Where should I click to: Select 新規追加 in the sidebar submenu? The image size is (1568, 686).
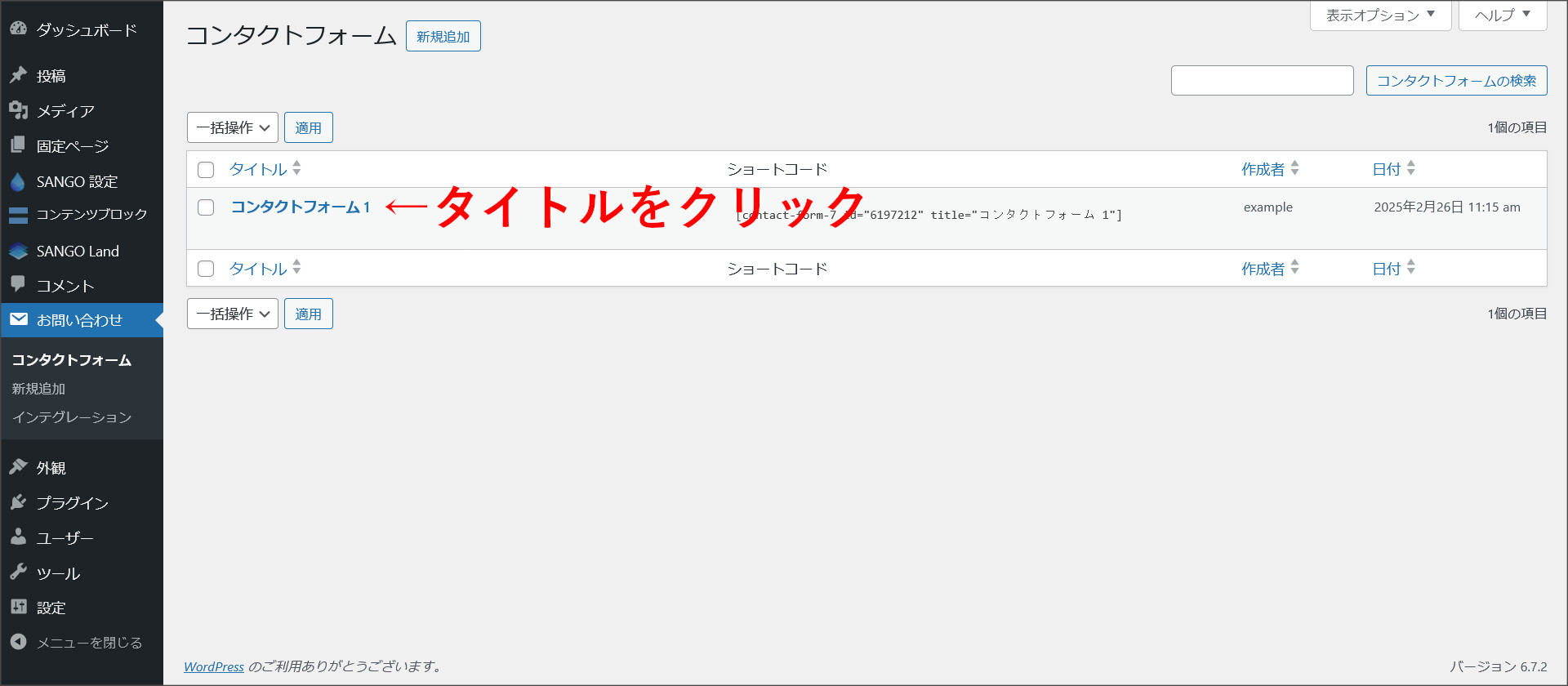click(x=38, y=389)
